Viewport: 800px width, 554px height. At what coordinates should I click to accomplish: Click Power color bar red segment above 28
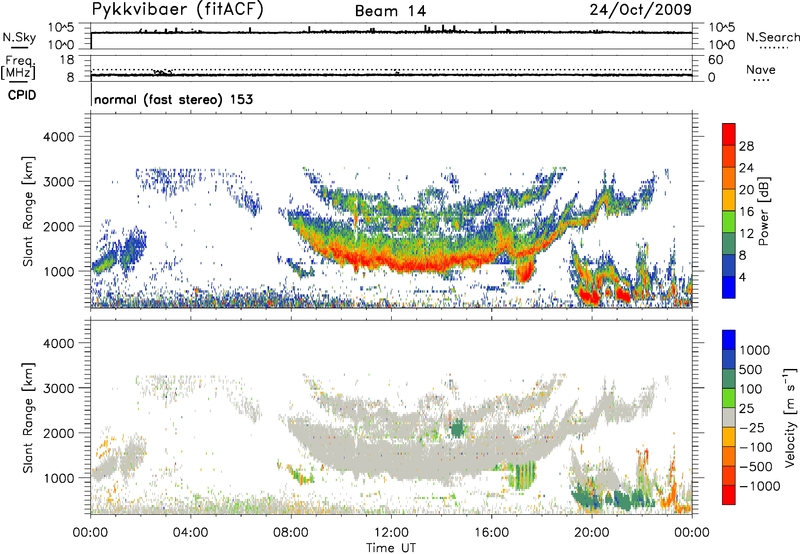pyautogui.click(x=729, y=135)
